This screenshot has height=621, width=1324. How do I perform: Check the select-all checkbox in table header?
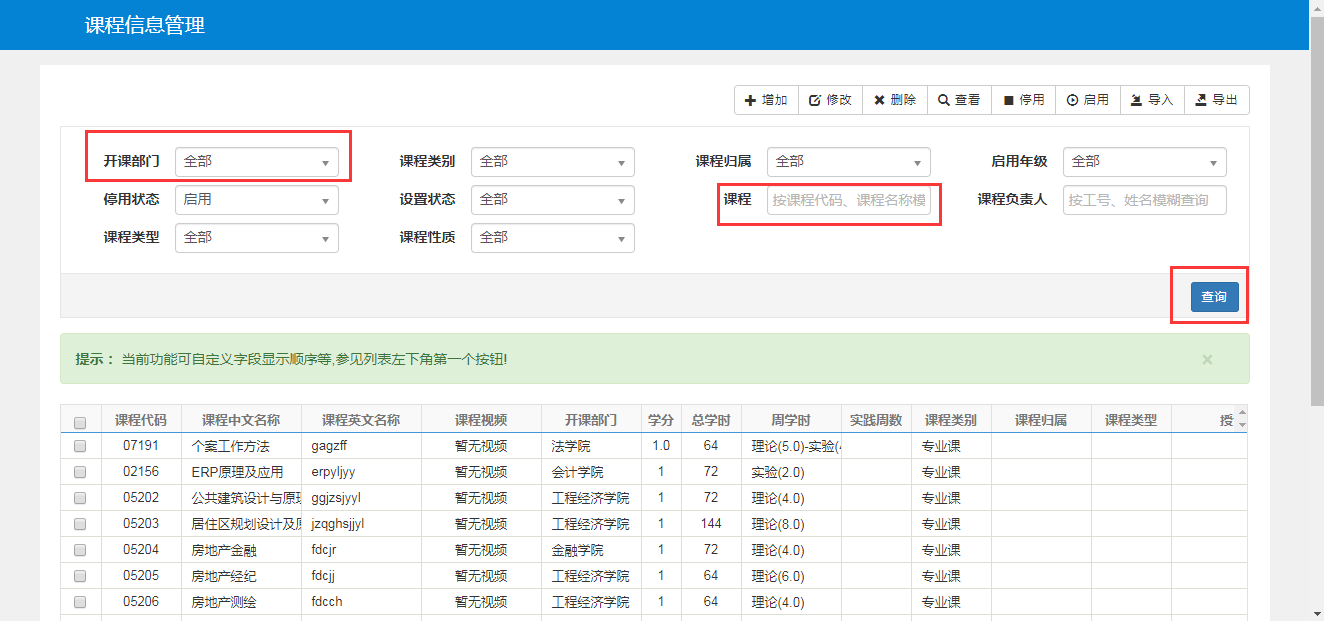80,422
